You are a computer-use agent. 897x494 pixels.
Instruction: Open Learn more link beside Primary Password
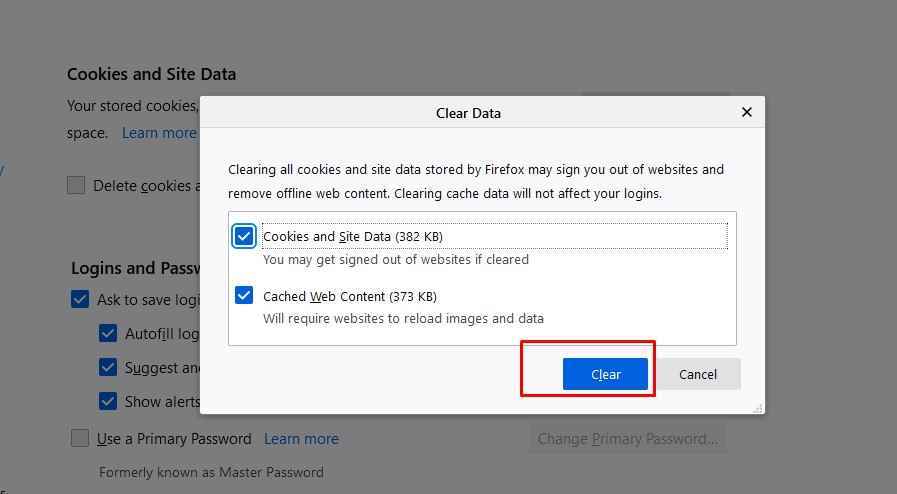[301, 439]
